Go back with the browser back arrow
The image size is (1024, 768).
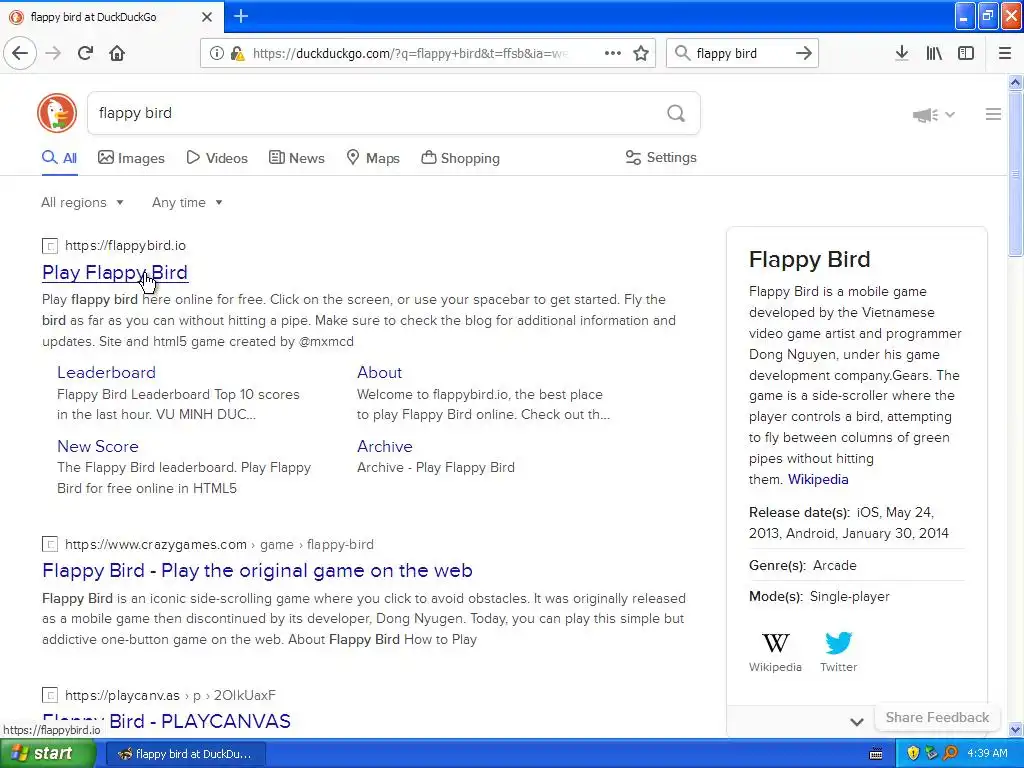coord(20,53)
